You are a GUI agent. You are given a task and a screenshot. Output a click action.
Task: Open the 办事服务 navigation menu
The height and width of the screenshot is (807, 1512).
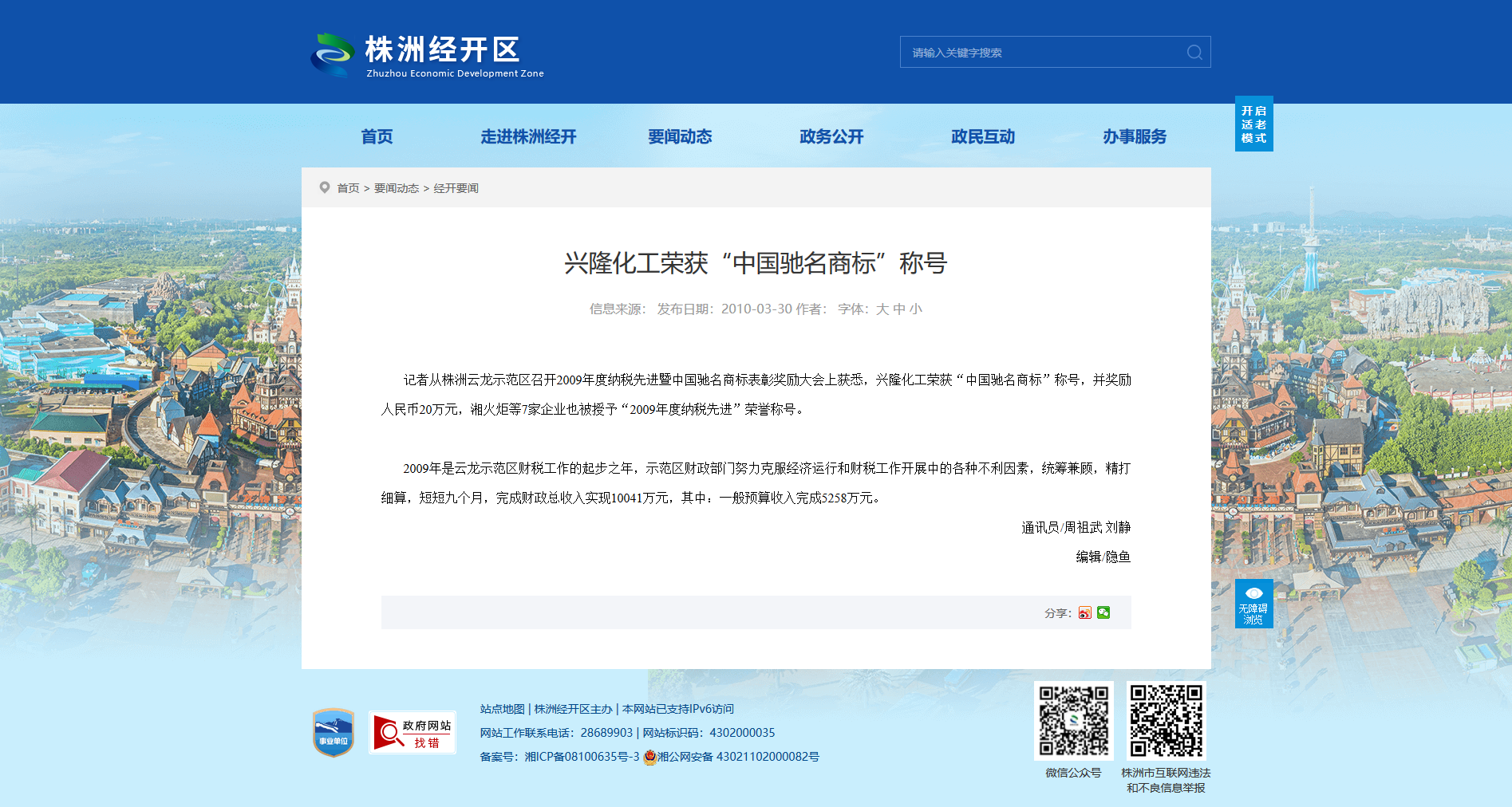pyautogui.click(x=1135, y=137)
